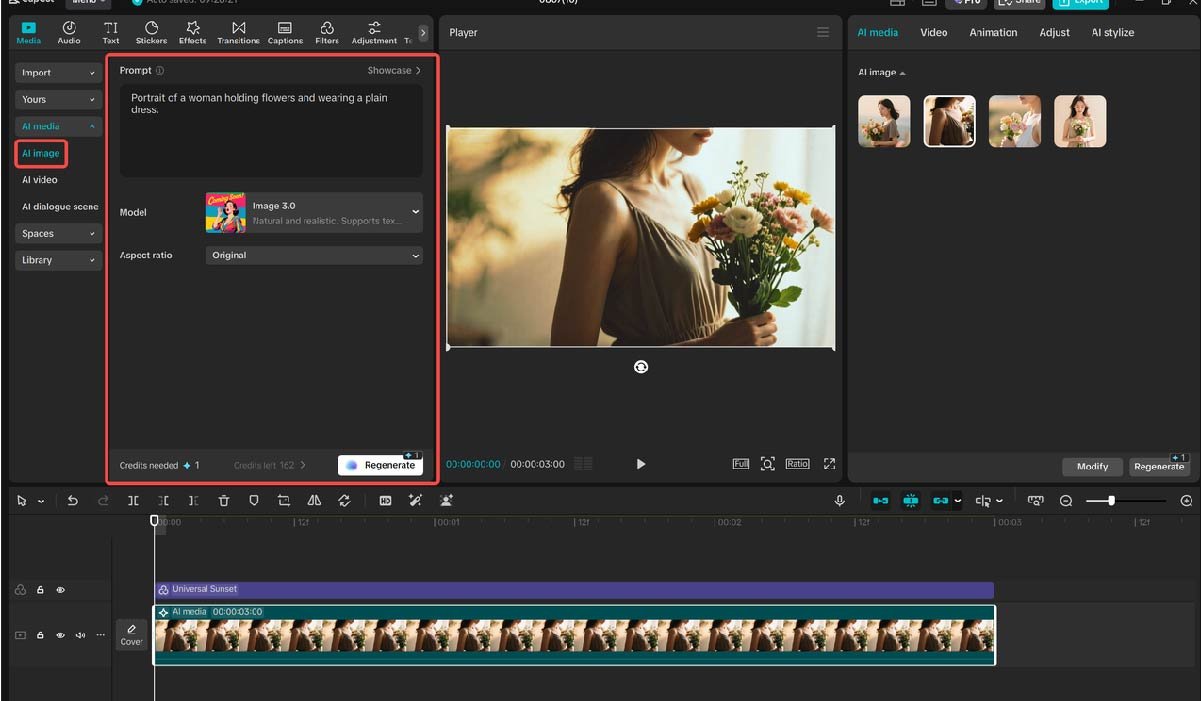Click the Prompt info icon
This screenshot has width=1201, height=701.
(x=160, y=71)
